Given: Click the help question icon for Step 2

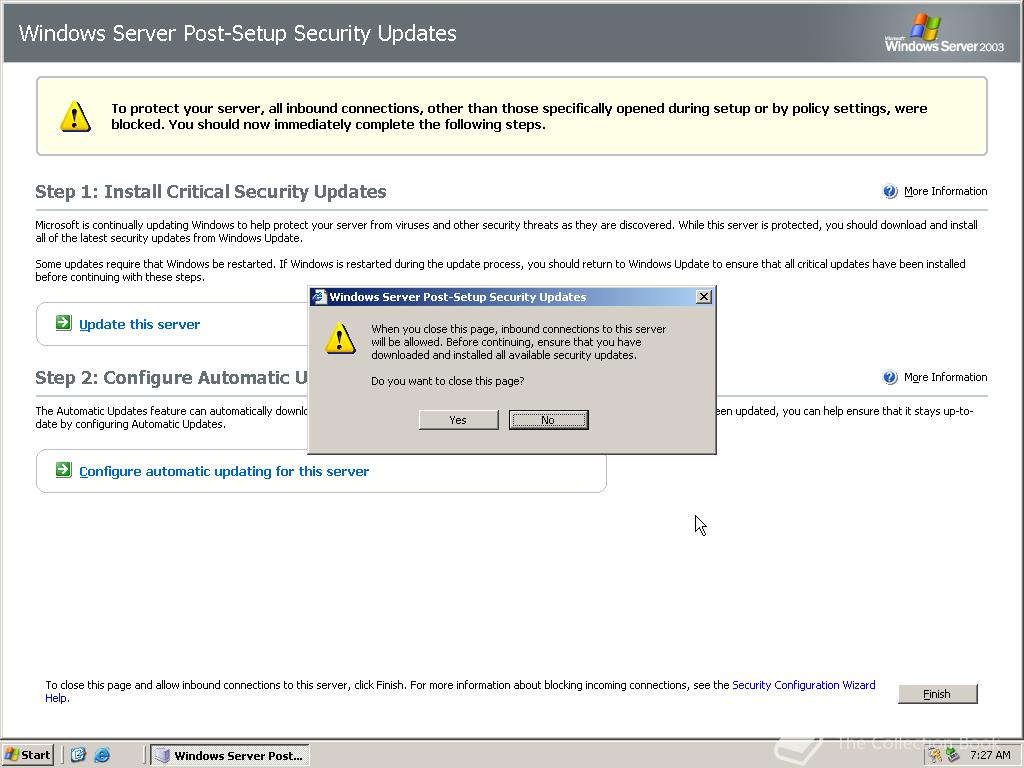Looking at the screenshot, I should click(x=890, y=377).
